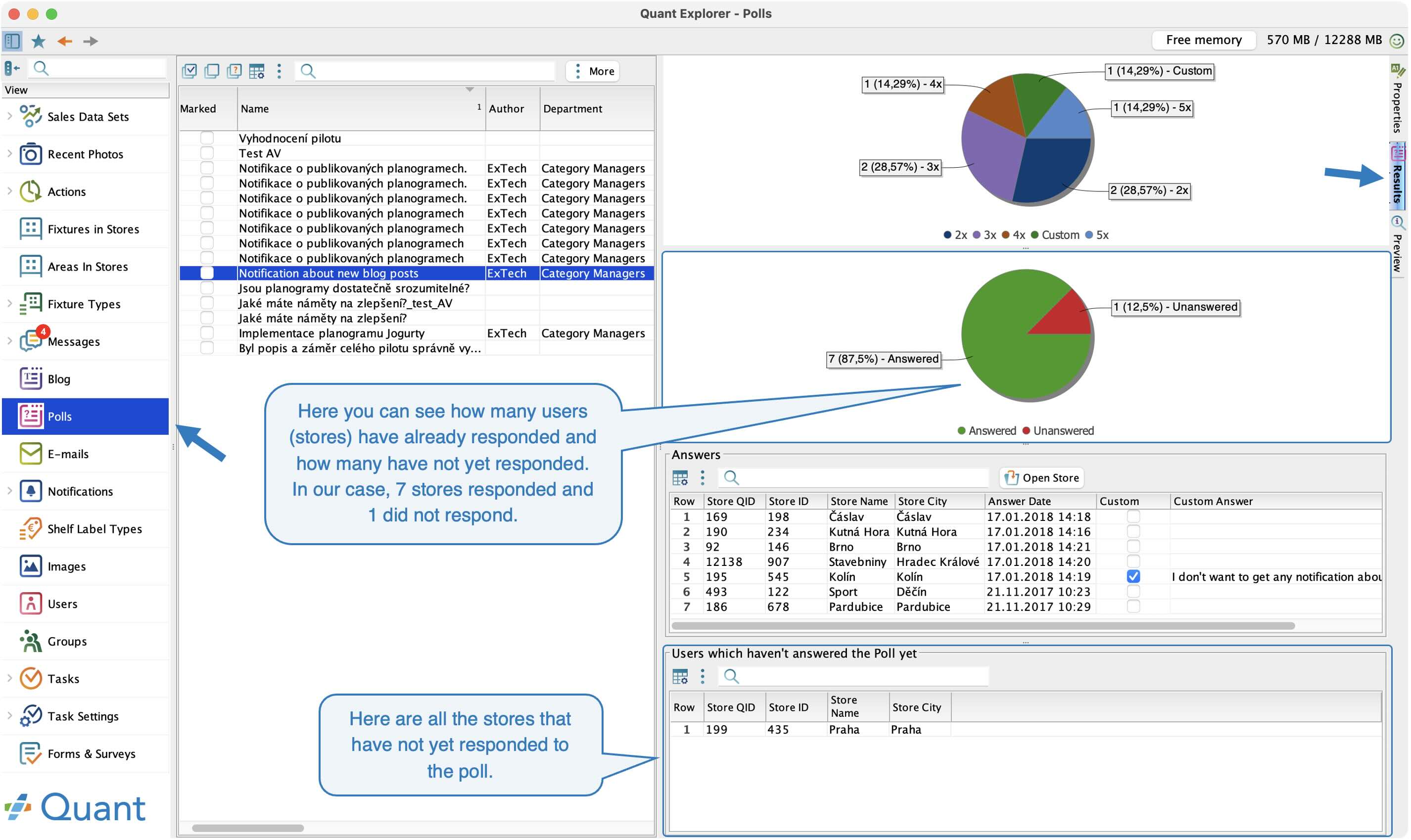Open Shelf Label Types view

[x=86, y=529]
